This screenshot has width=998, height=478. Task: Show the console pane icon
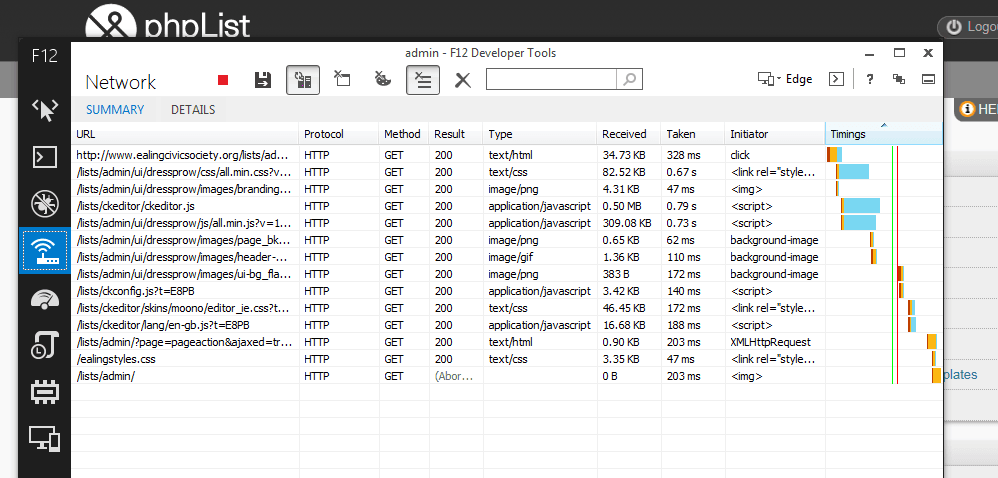coord(836,79)
